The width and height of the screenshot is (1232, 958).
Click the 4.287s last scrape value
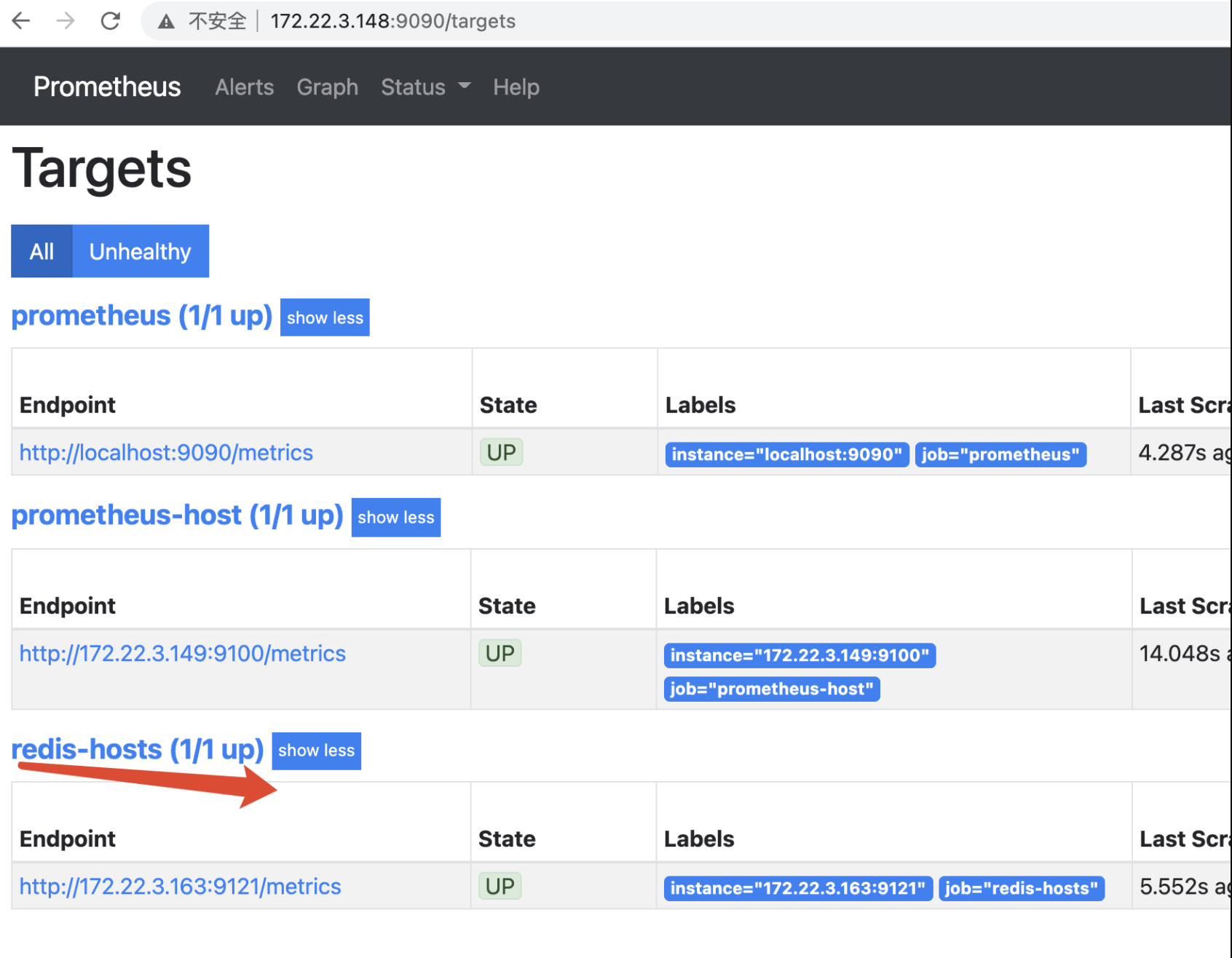tap(1185, 453)
